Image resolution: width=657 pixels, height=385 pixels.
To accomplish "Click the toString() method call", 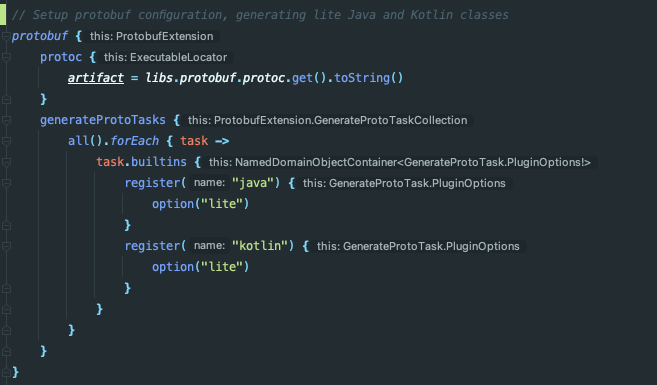I will [x=368, y=78].
